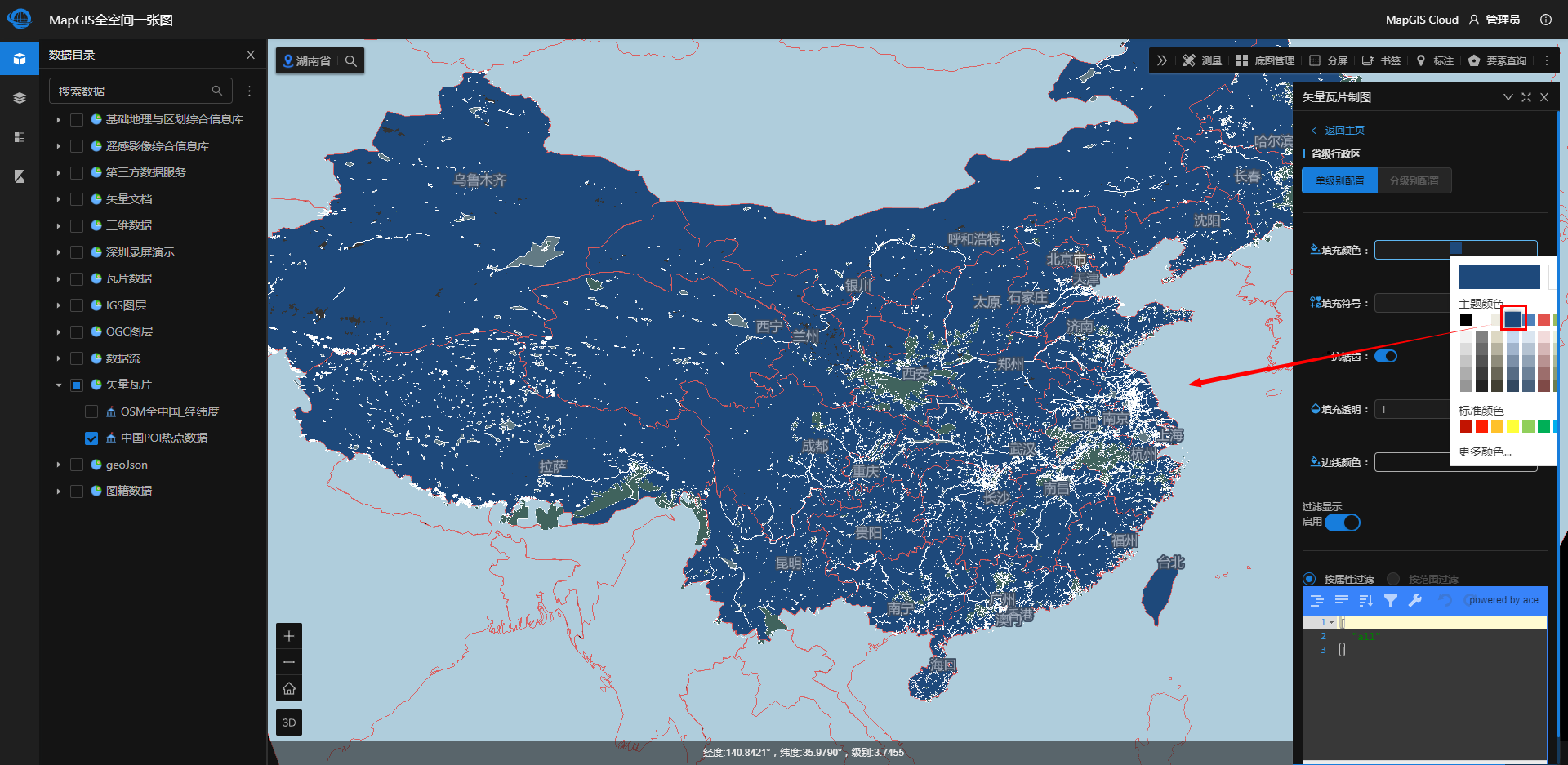Expand 第三方数据服务 tree node
The height and width of the screenshot is (765, 1568).
coord(59,173)
